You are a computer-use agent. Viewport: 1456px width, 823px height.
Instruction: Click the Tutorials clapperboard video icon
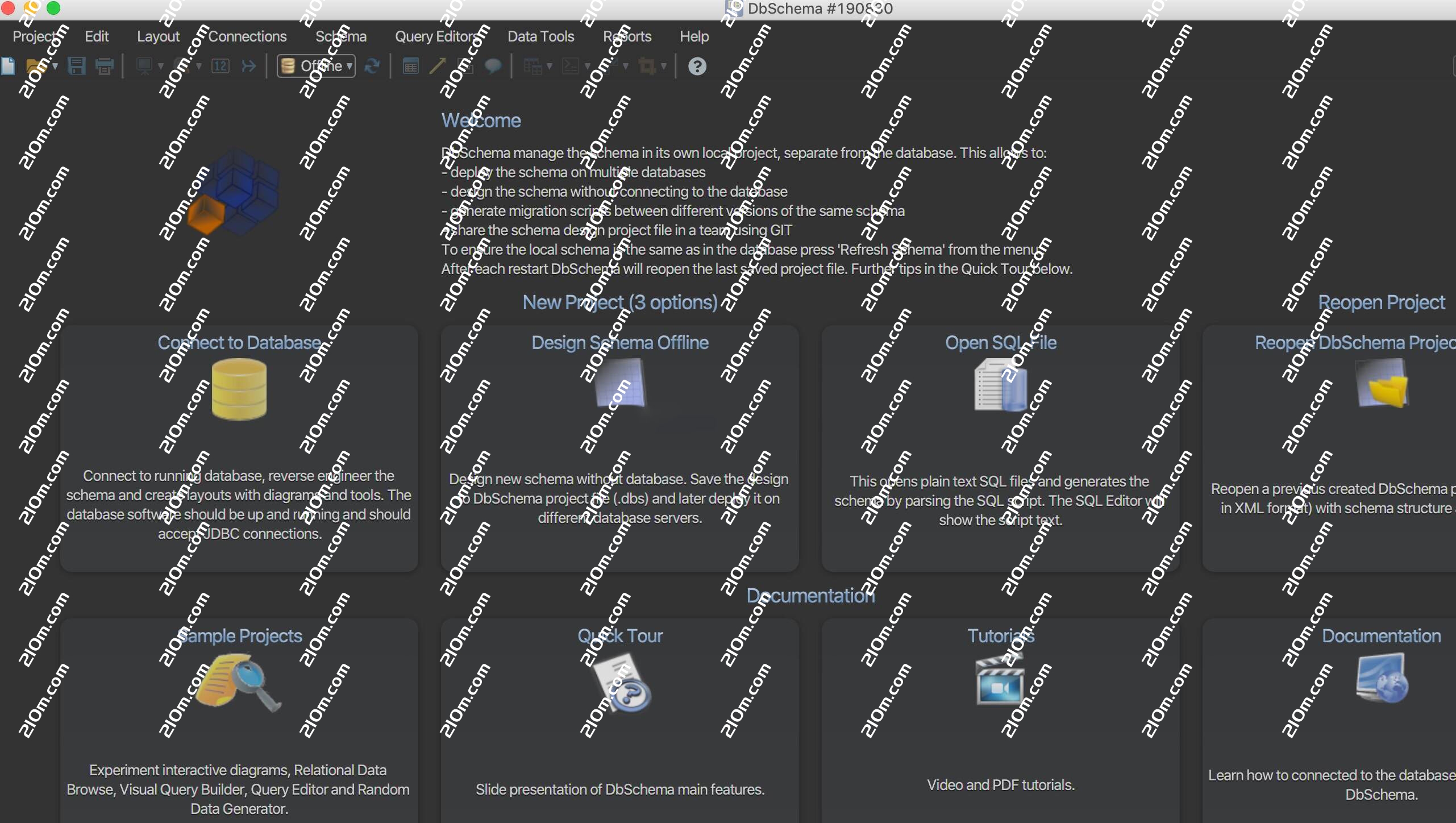1000,680
